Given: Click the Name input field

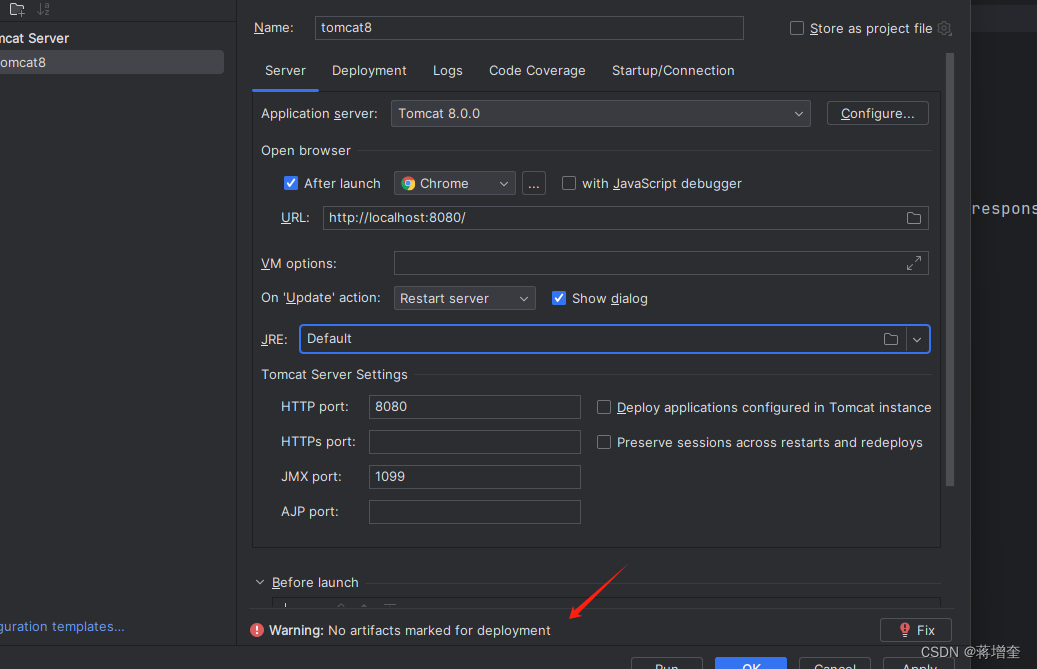Looking at the screenshot, I should click(x=529, y=28).
